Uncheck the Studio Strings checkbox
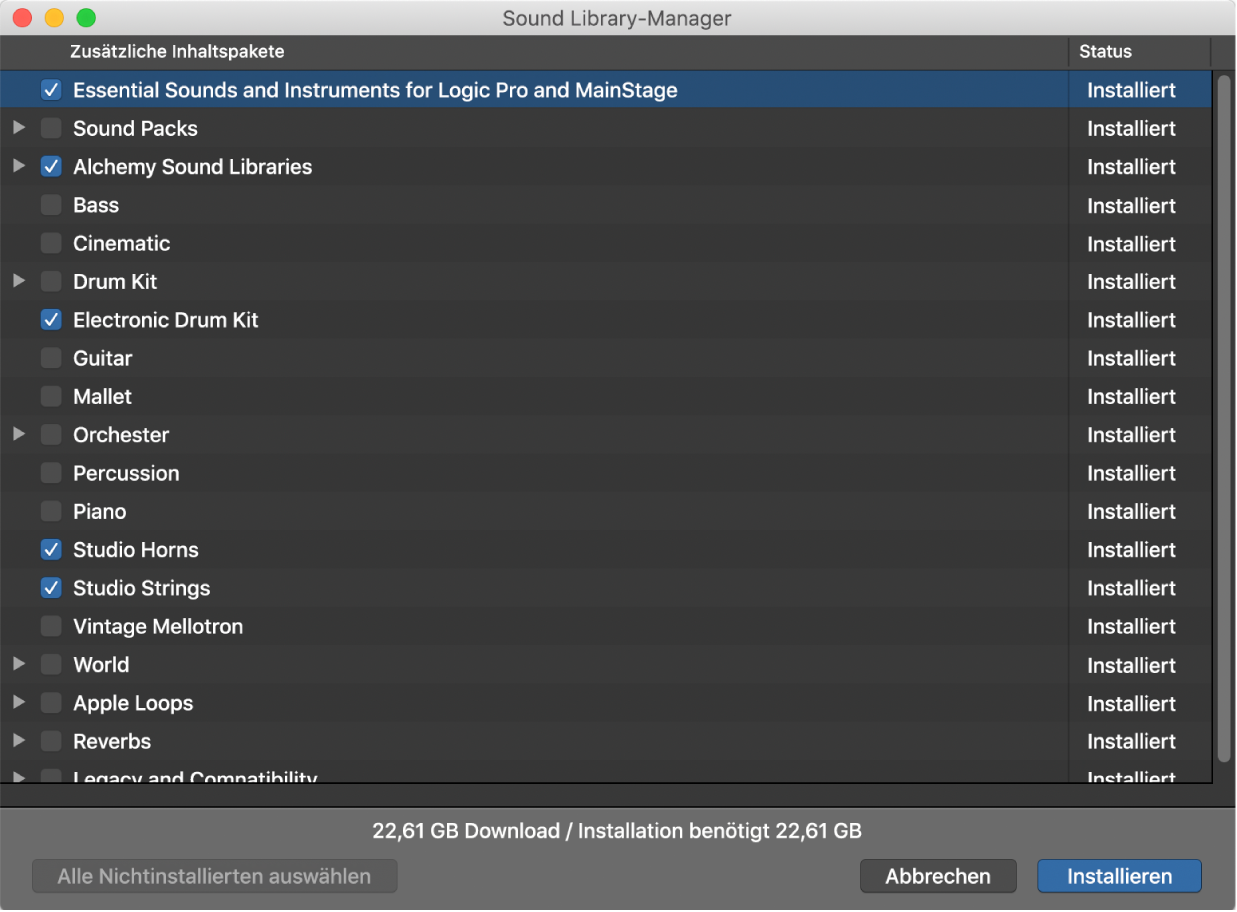The image size is (1237, 912). [x=51, y=589]
